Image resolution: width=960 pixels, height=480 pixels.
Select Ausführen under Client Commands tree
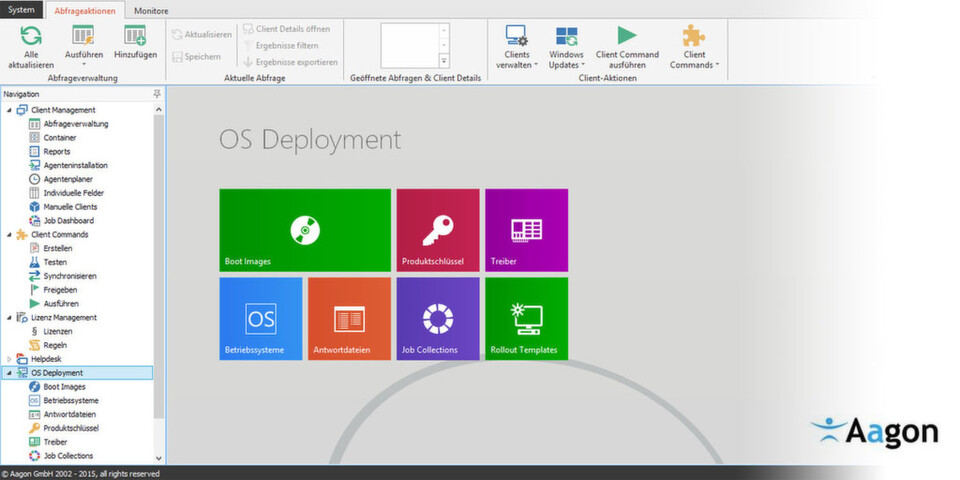[x=61, y=304]
